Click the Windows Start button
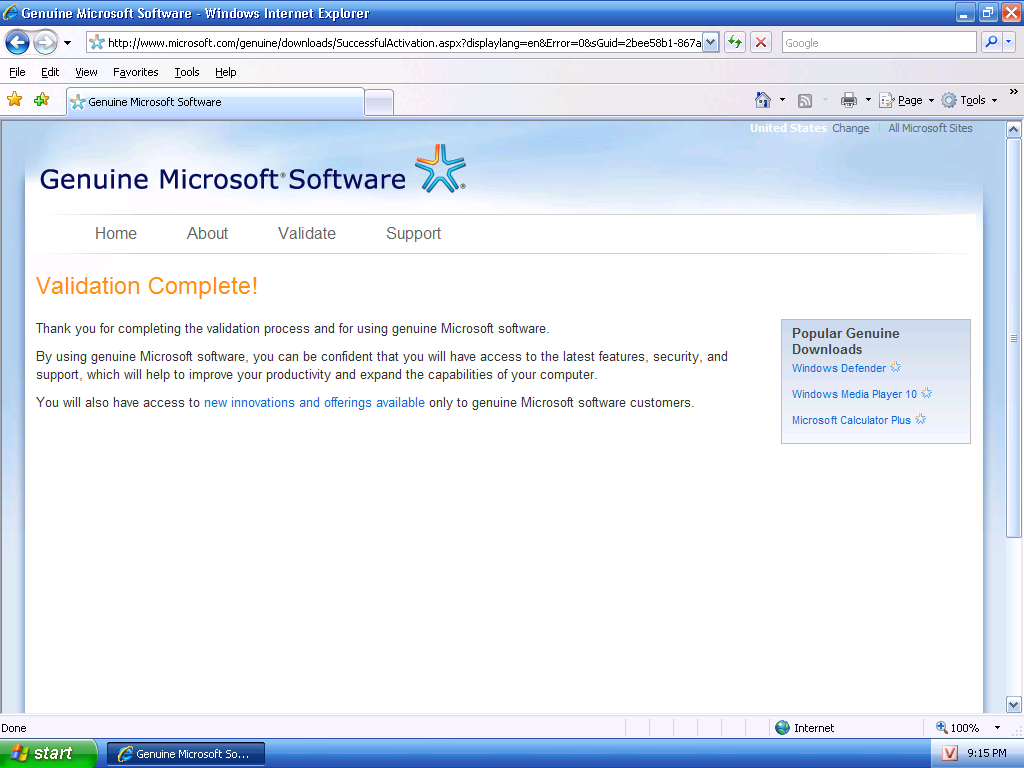This screenshot has height=768, width=1024. (x=48, y=754)
